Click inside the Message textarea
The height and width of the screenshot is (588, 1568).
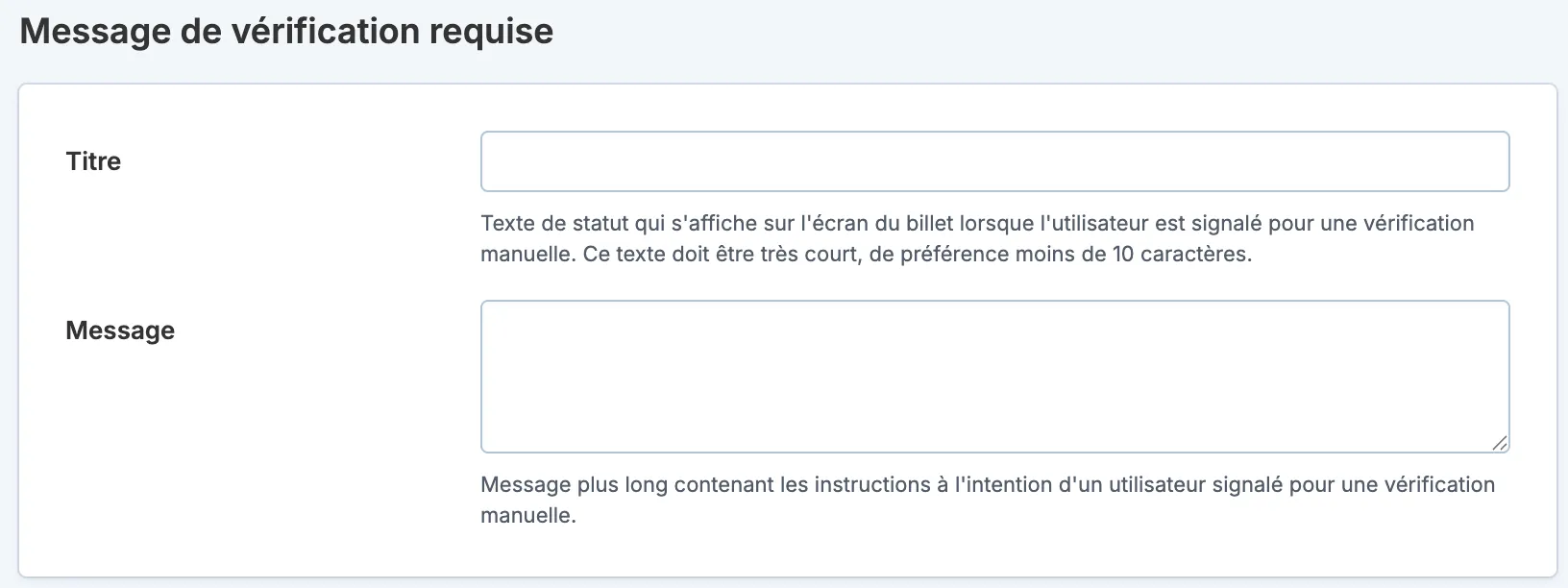[x=994, y=377]
